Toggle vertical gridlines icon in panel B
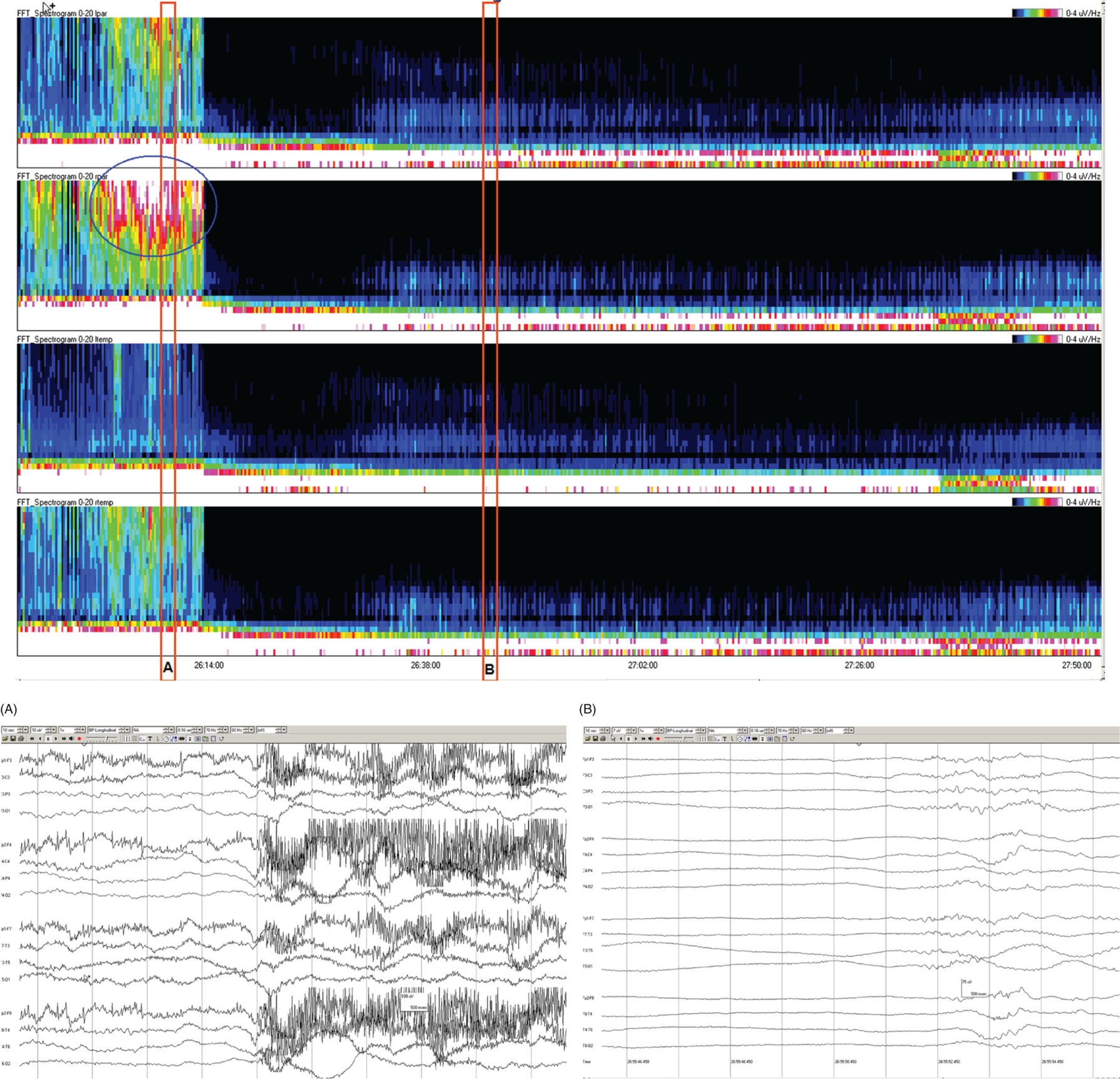This screenshot has width=1120, height=1079. click(x=702, y=739)
